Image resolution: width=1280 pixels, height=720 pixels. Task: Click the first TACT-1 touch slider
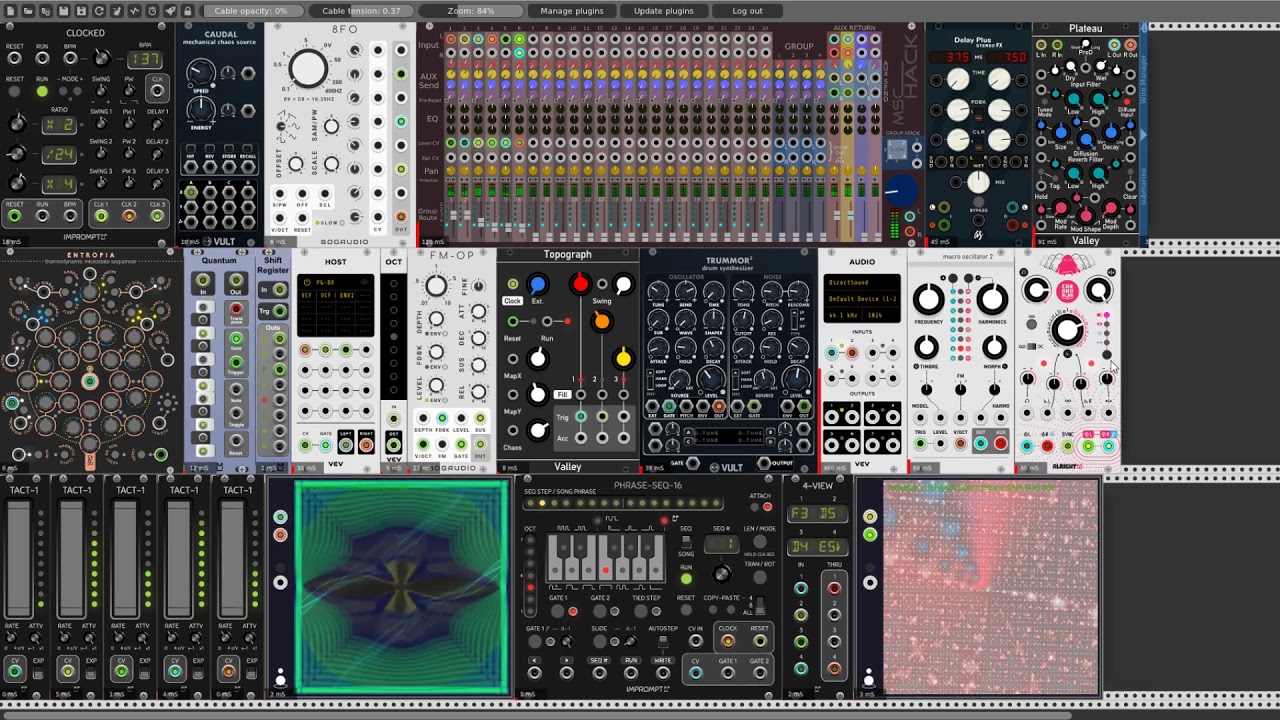point(19,559)
